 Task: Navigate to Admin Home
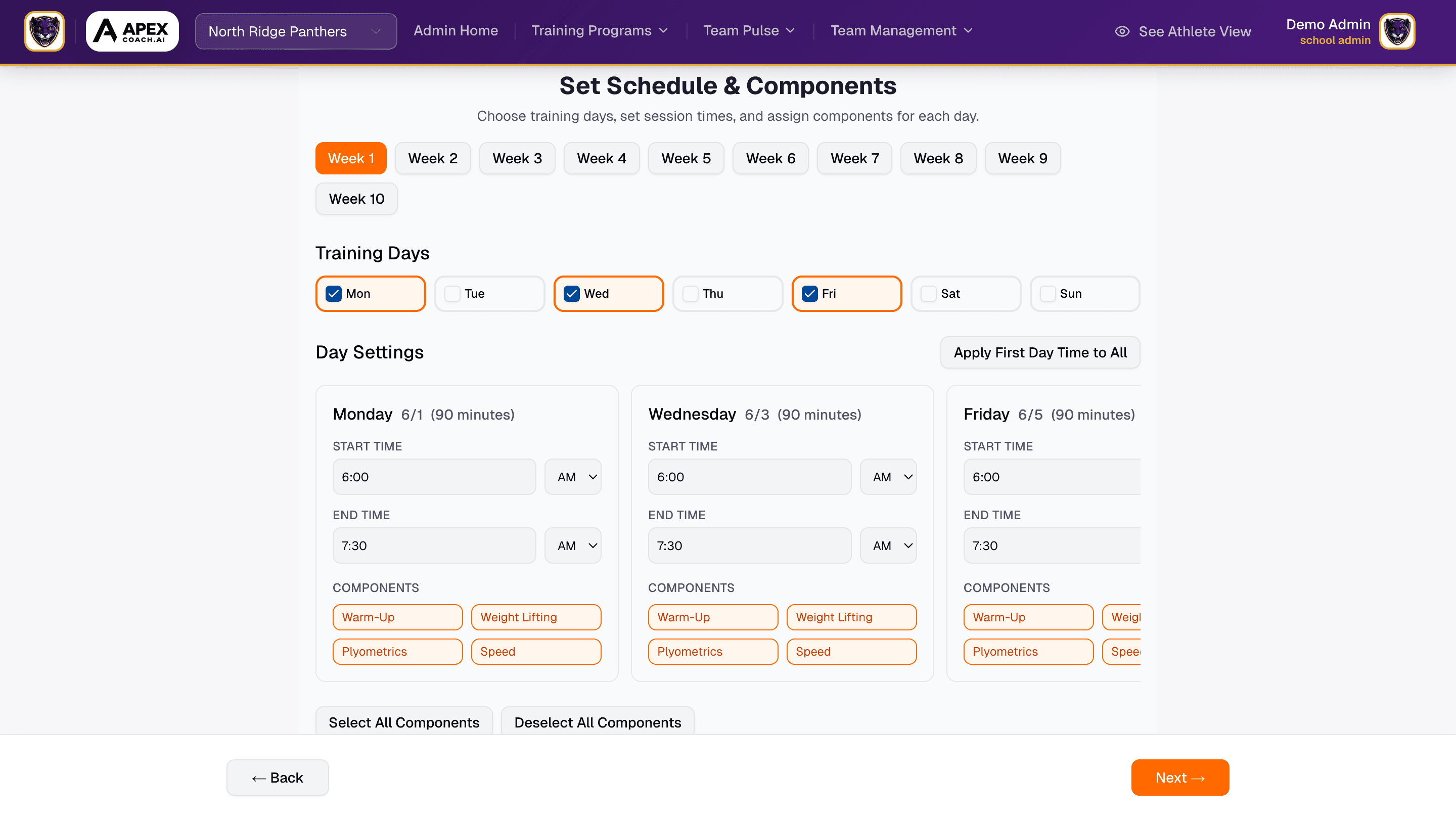(x=456, y=30)
